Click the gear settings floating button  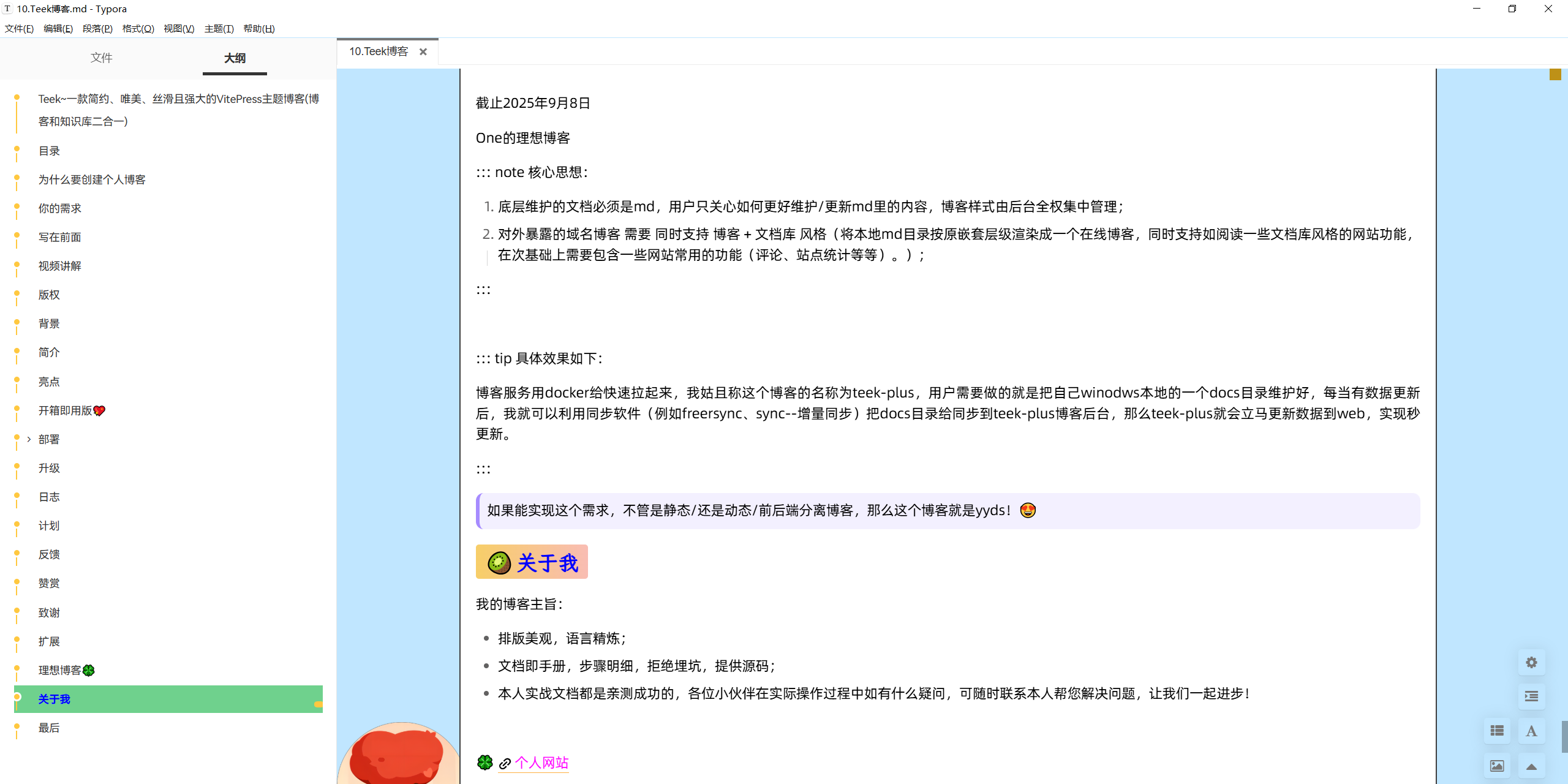pyautogui.click(x=1531, y=662)
